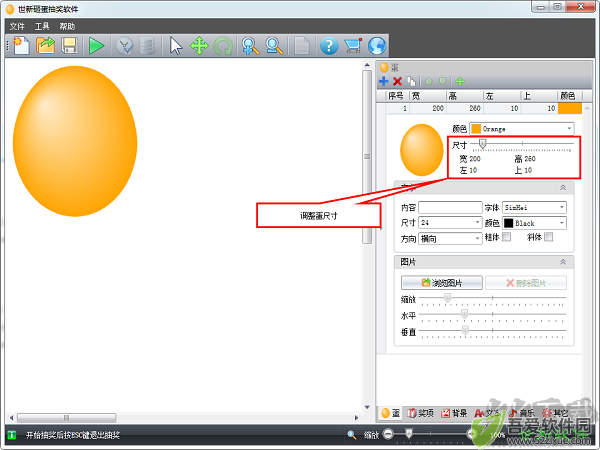
Task: Click the grey document toolbar icon
Action: point(302,46)
